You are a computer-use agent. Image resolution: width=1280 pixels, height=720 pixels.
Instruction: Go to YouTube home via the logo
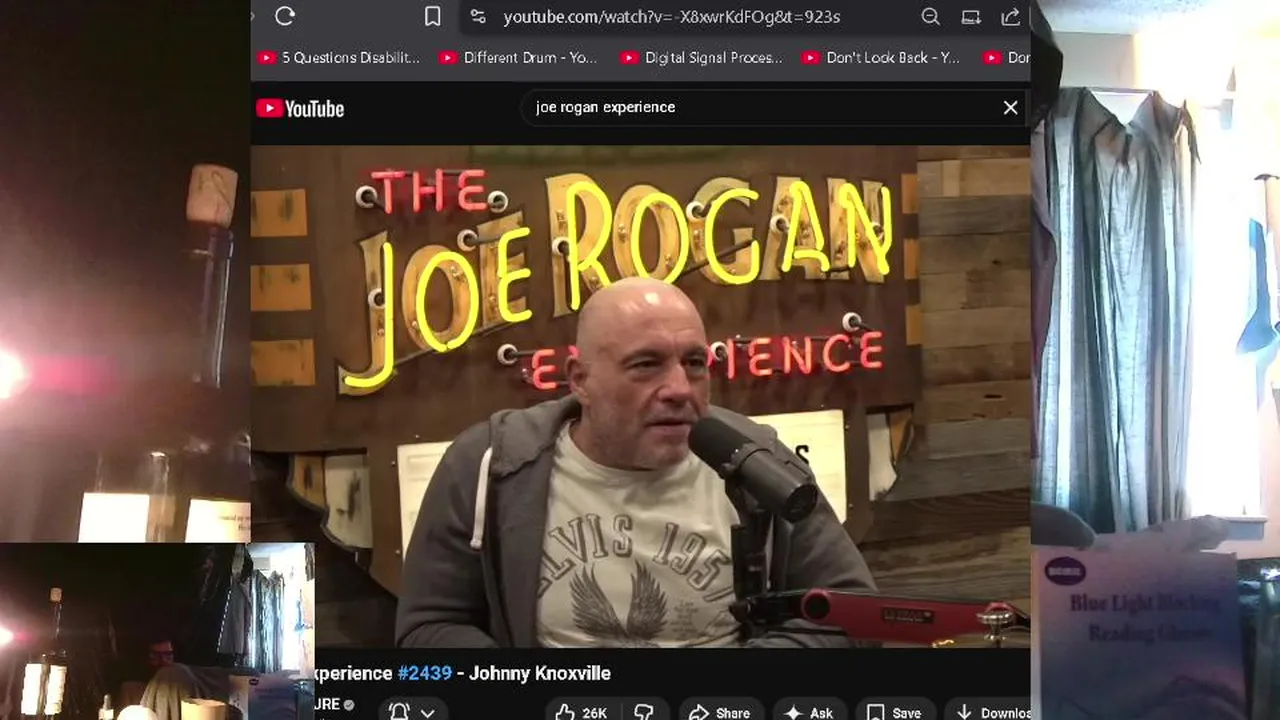(300, 108)
